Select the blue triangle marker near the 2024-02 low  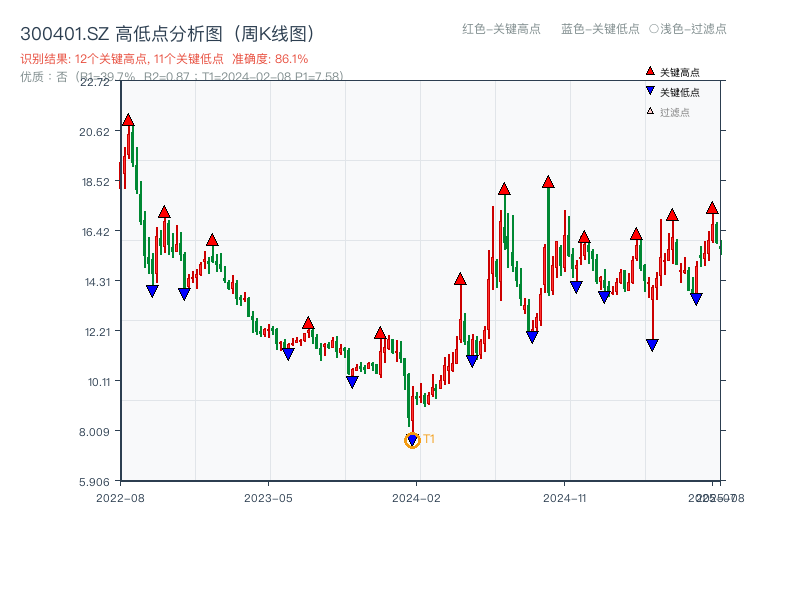[412, 437]
